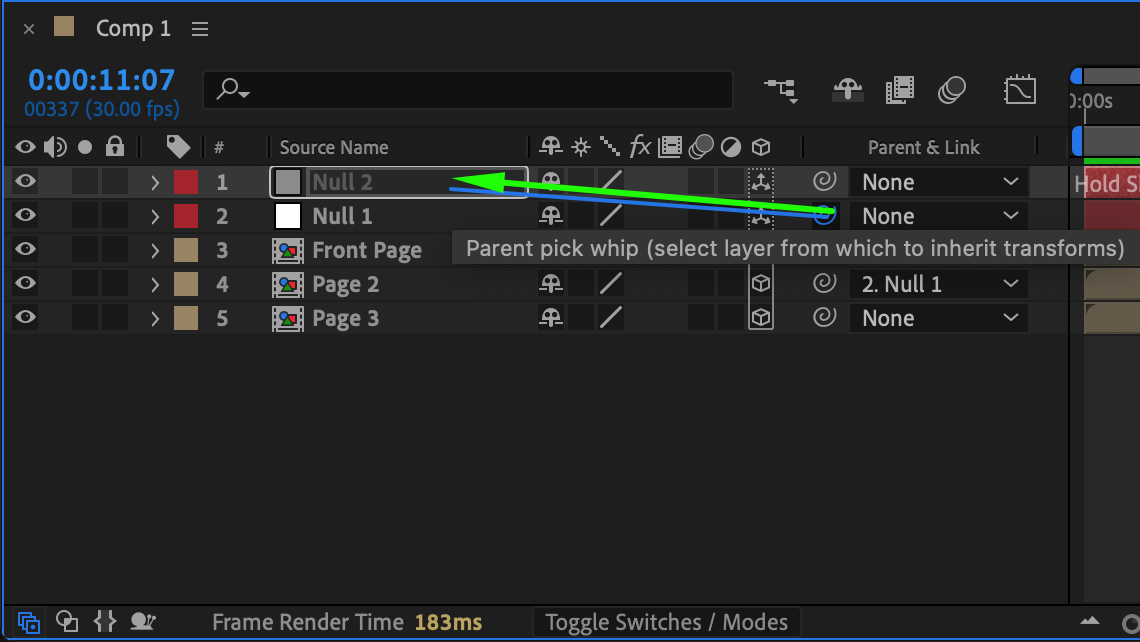
Task: Click Toggle Switches / Modes button
Action: point(666,622)
